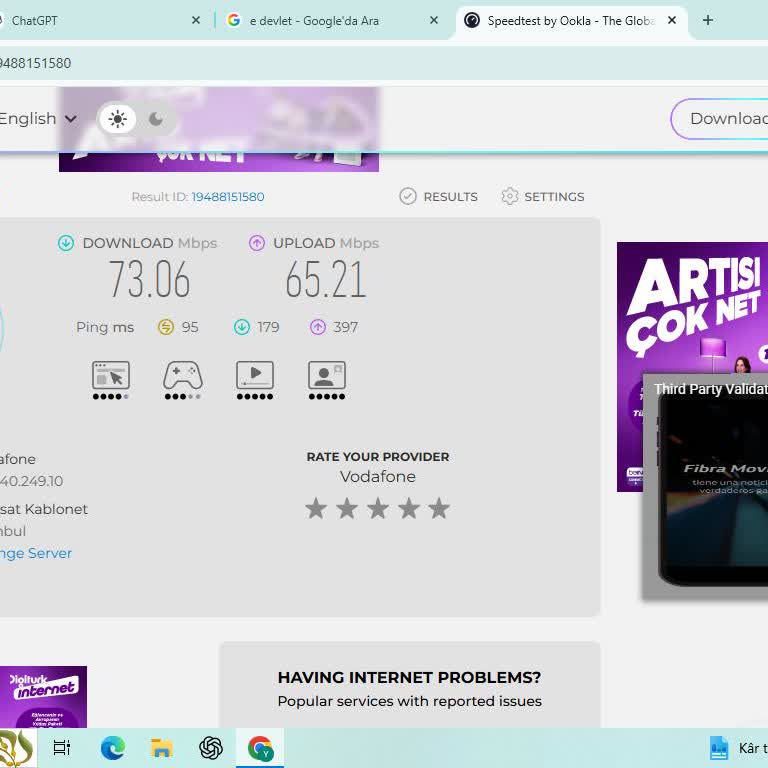Close the Speedtest by Ookla tab
This screenshot has height=768, width=768.
tap(672, 21)
